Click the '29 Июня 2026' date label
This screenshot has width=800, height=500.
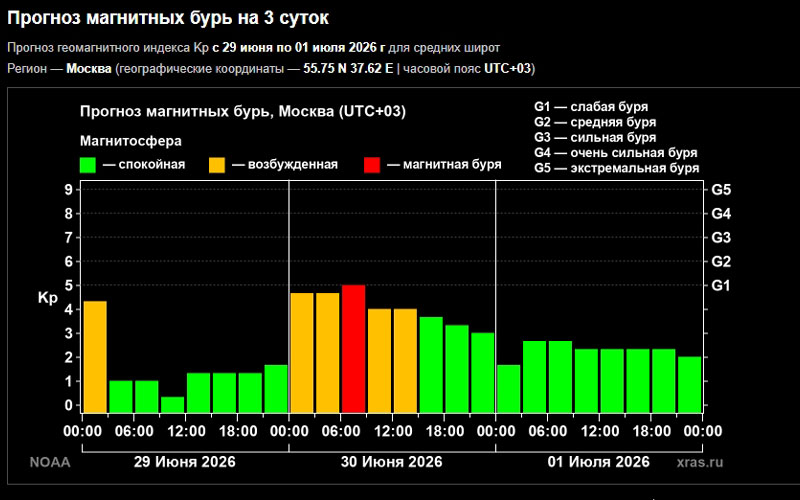(x=185, y=462)
